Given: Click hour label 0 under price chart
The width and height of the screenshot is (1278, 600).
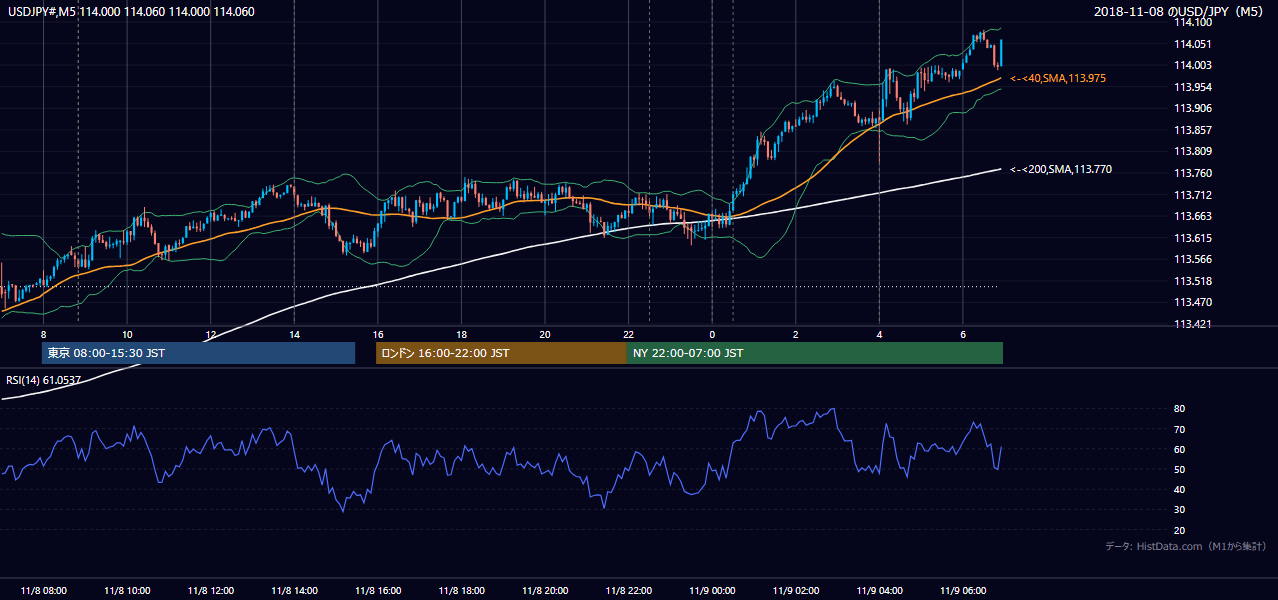Looking at the screenshot, I should (712, 334).
